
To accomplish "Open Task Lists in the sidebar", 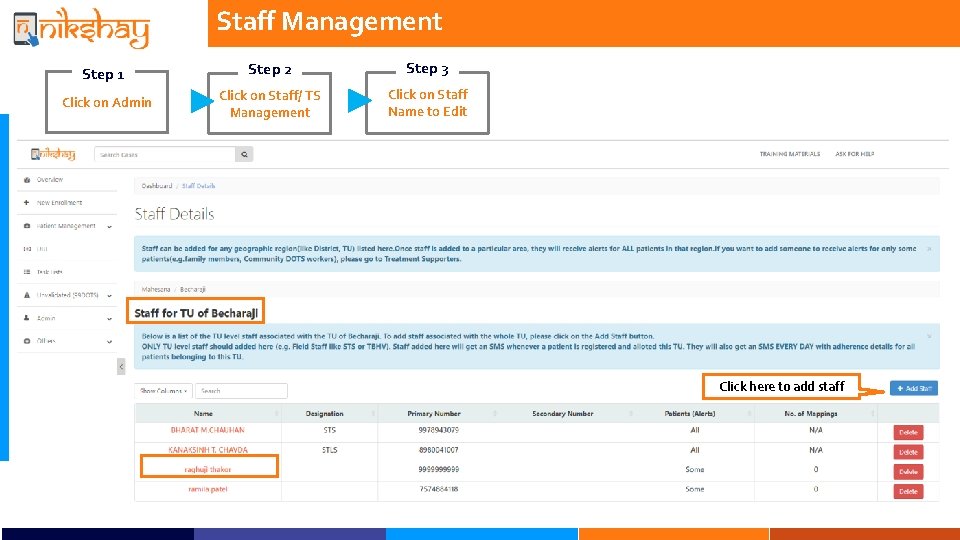I will pos(50,272).
